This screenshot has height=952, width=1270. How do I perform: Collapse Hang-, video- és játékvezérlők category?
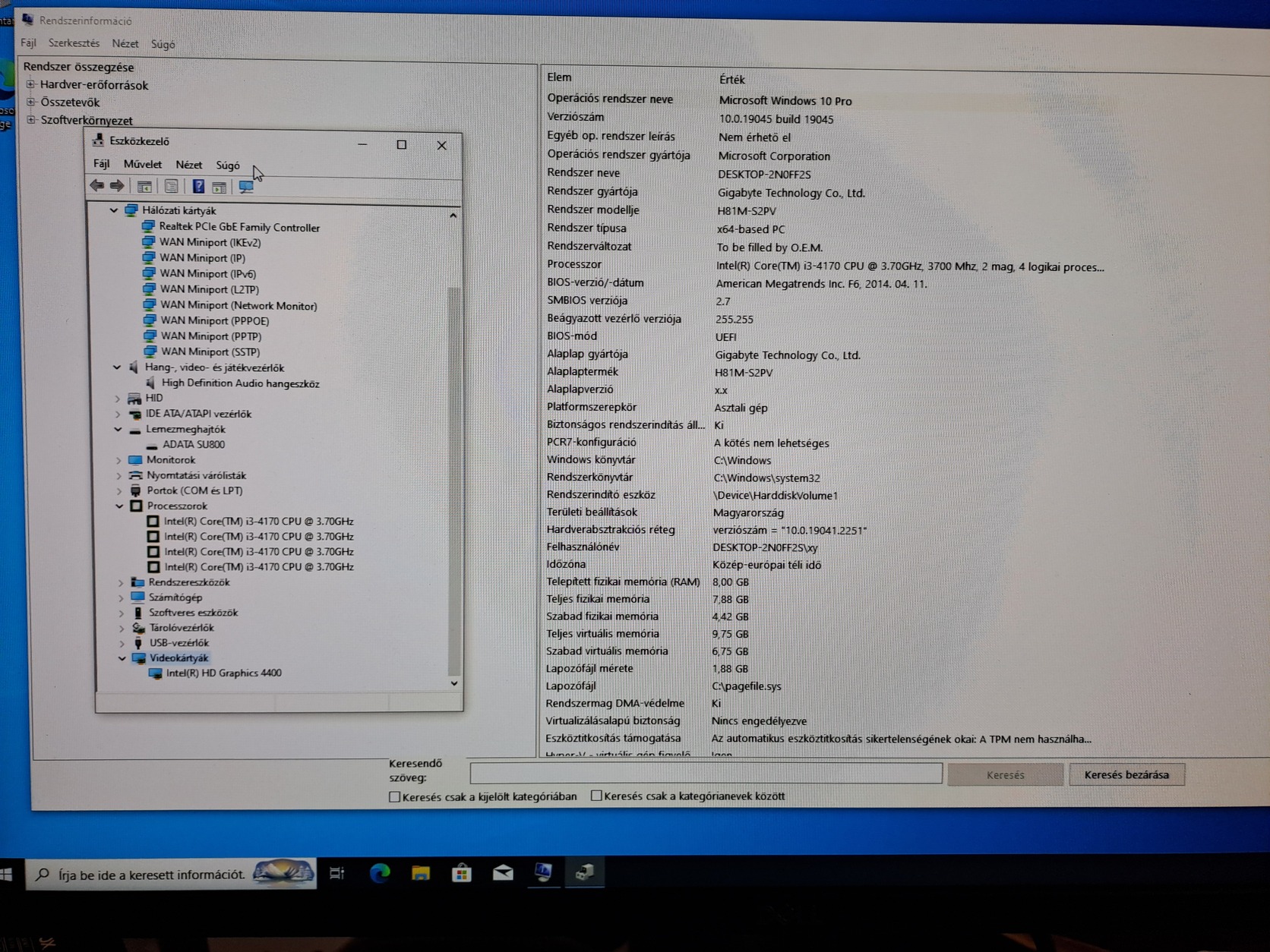pos(117,367)
